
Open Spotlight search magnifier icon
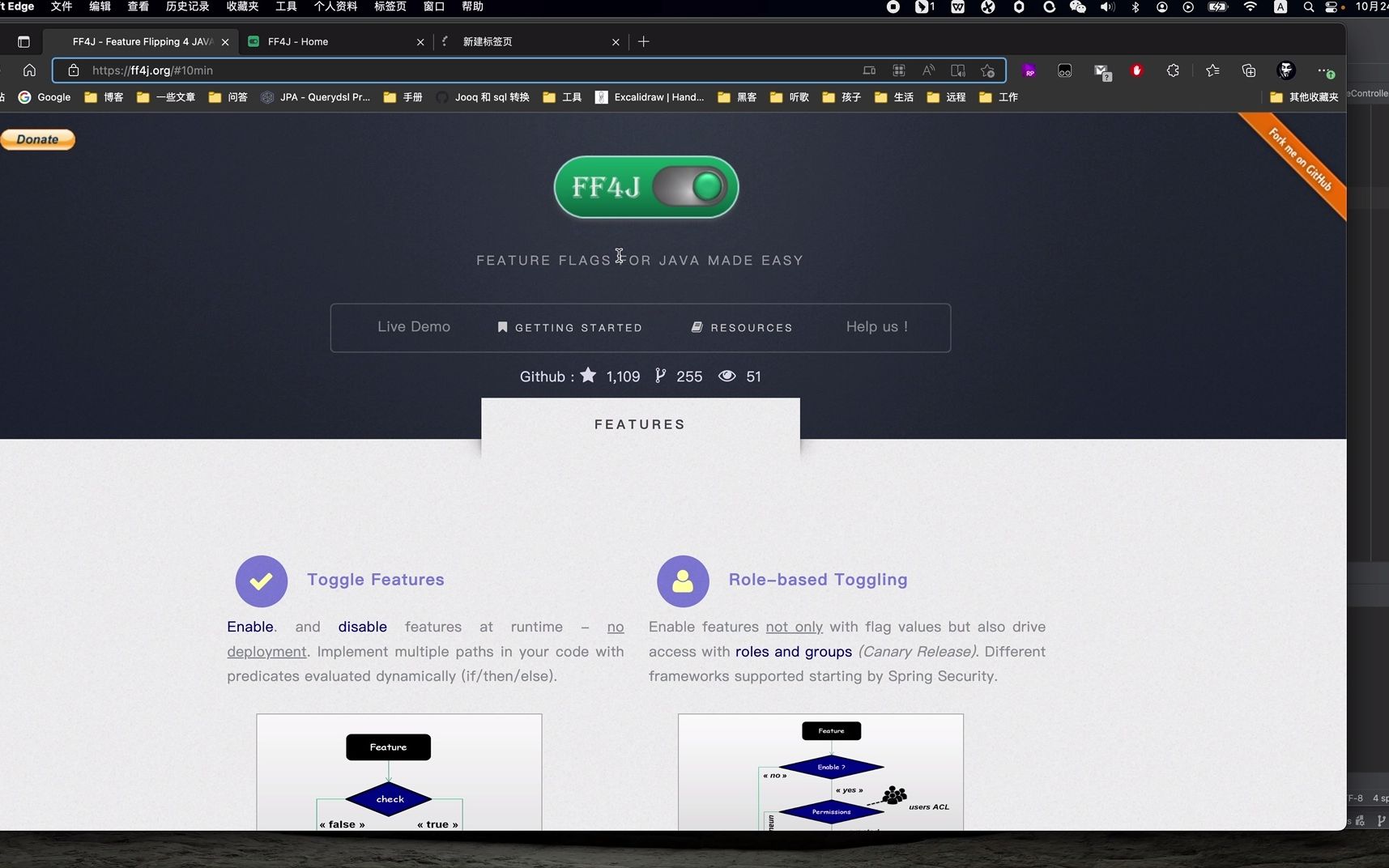click(x=1308, y=6)
